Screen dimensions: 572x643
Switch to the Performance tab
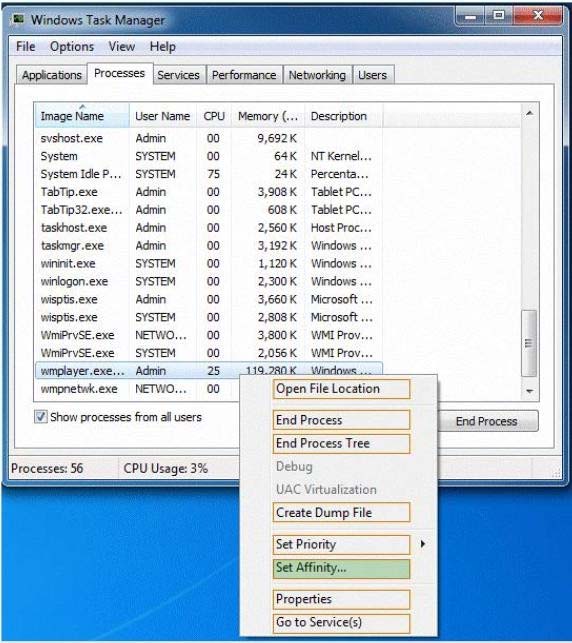pyautogui.click(x=244, y=75)
